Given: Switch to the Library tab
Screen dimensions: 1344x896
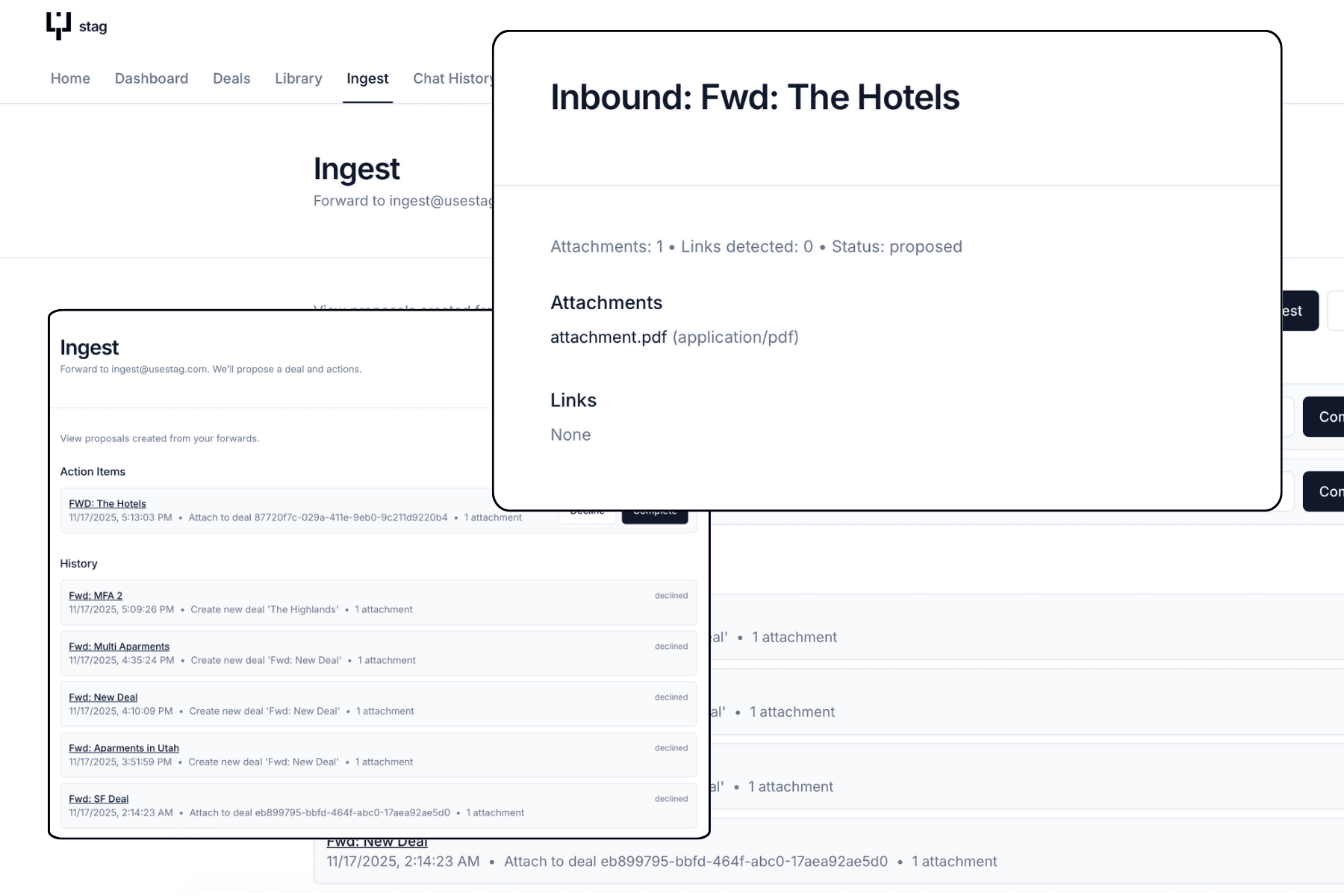Looking at the screenshot, I should pos(298,78).
